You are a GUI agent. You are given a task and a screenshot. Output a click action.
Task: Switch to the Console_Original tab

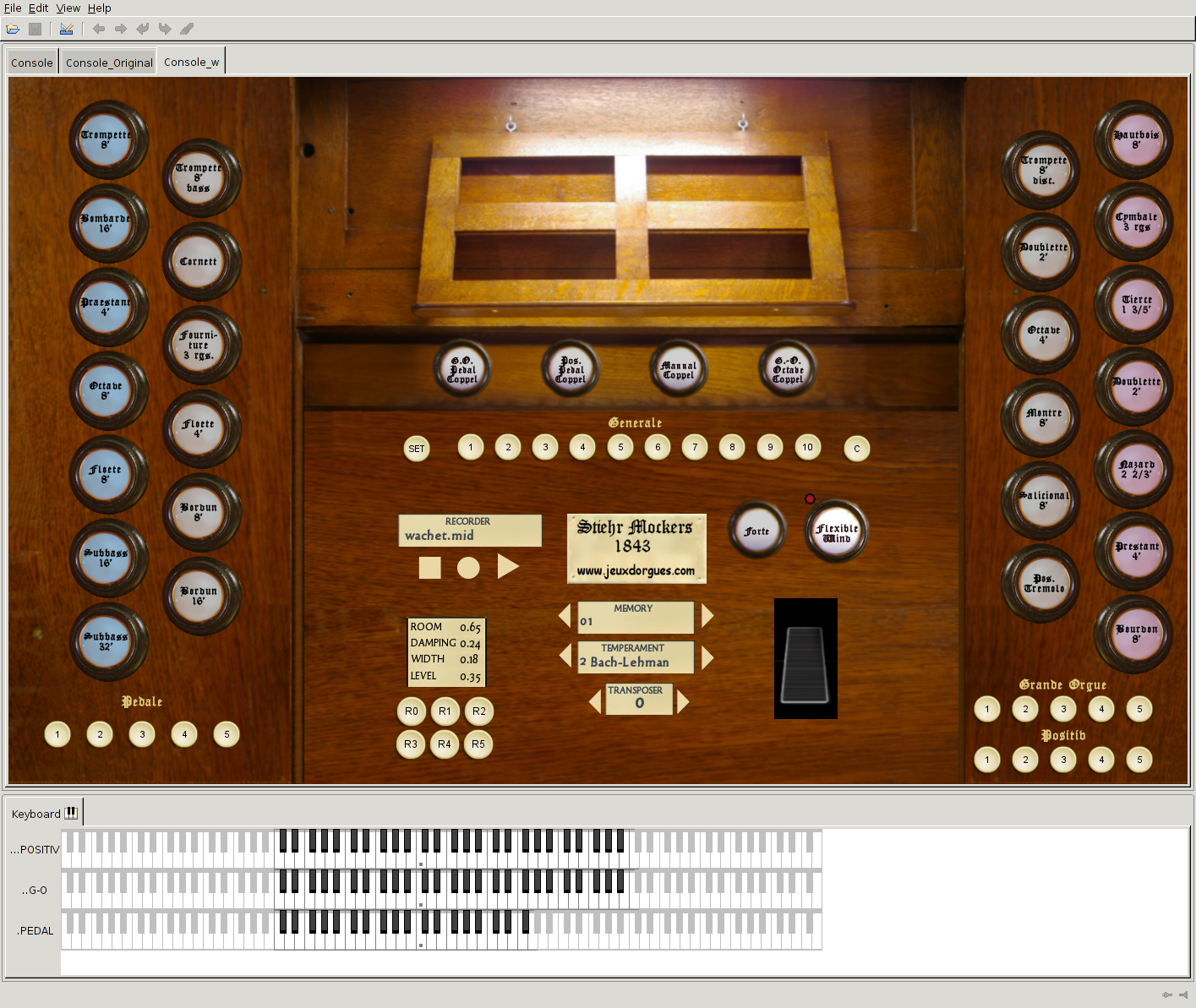109,63
